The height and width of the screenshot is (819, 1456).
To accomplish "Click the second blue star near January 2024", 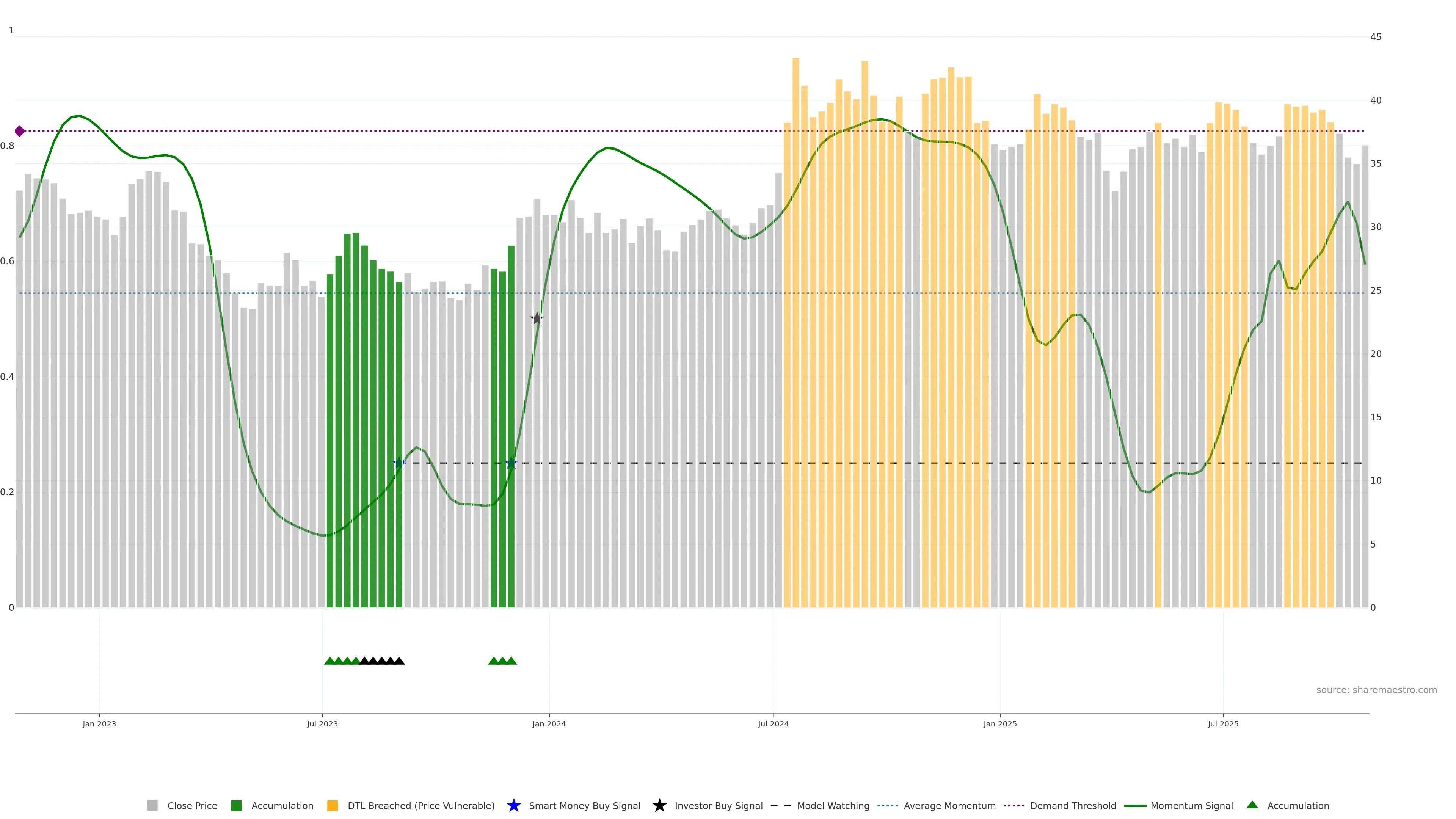I will click(x=511, y=463).
